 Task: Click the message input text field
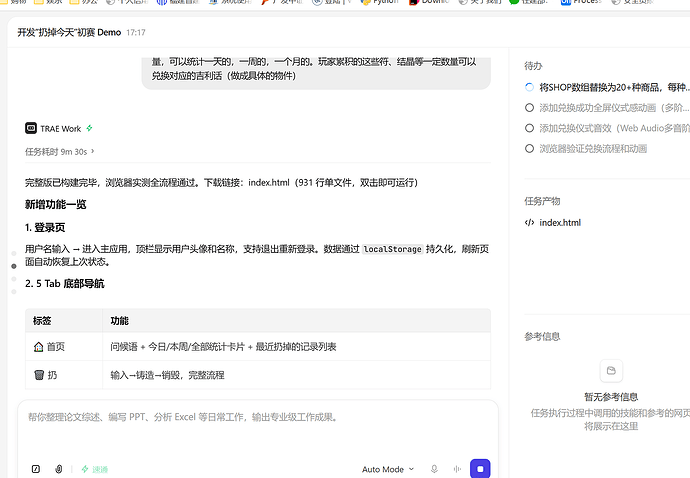pyautogui.click(x=258, y=429)
